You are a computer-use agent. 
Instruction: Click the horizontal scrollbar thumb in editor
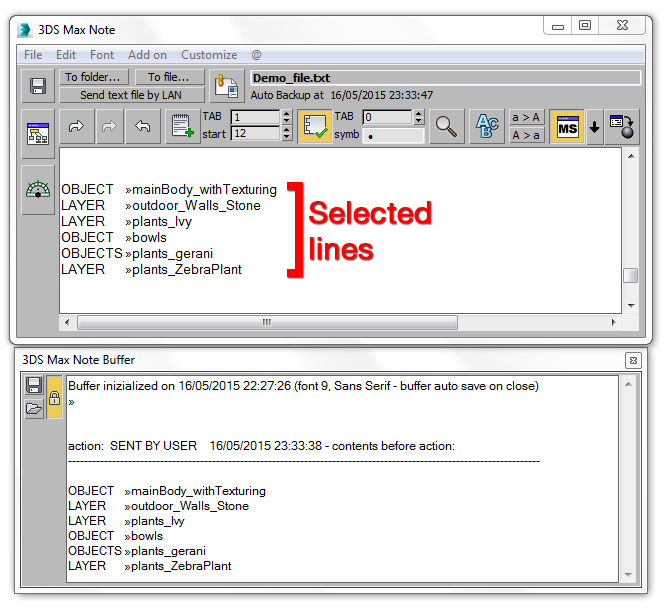point(268,322)
